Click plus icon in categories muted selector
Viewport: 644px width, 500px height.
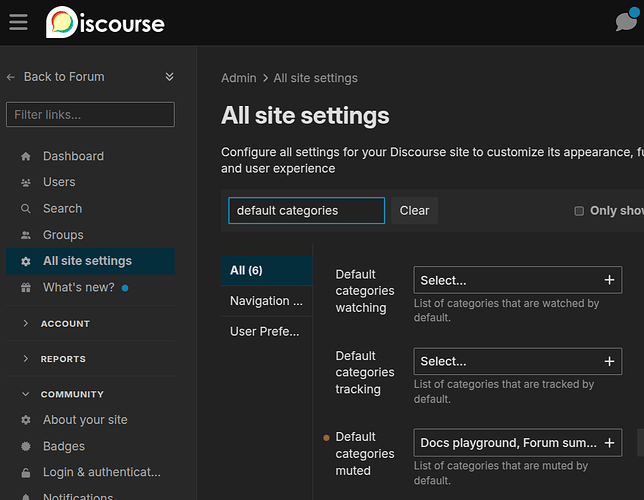(x=609, y=443)
